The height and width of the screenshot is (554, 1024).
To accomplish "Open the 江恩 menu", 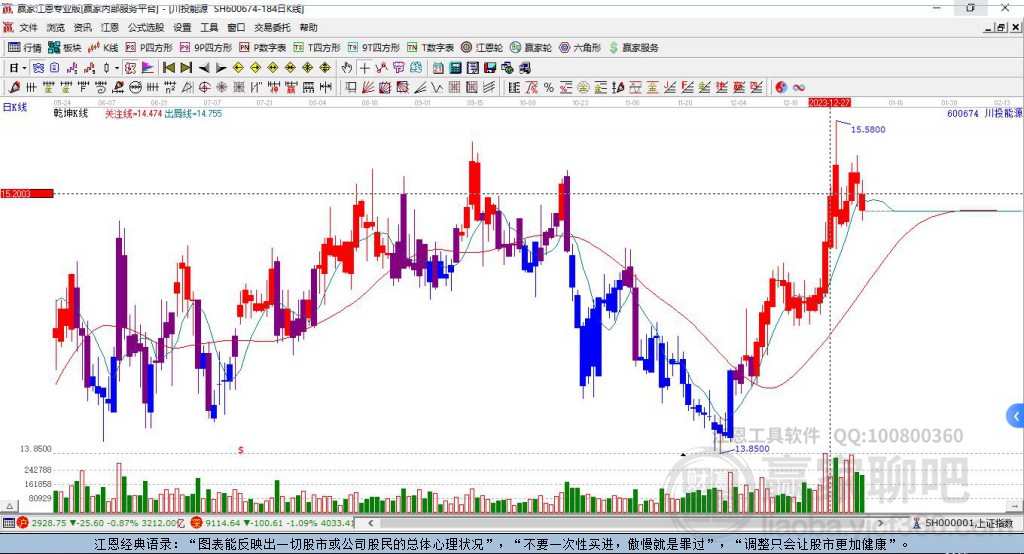I will click(110, 27).
